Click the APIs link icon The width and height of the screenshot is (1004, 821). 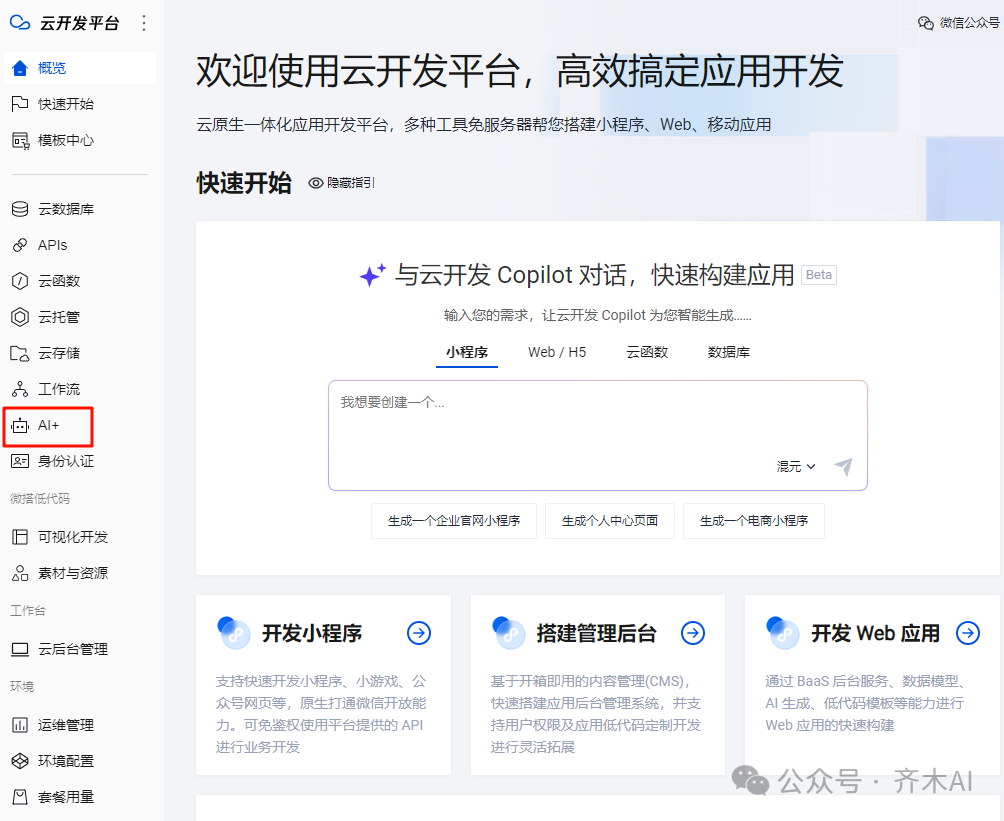click(x=20, y=245)
